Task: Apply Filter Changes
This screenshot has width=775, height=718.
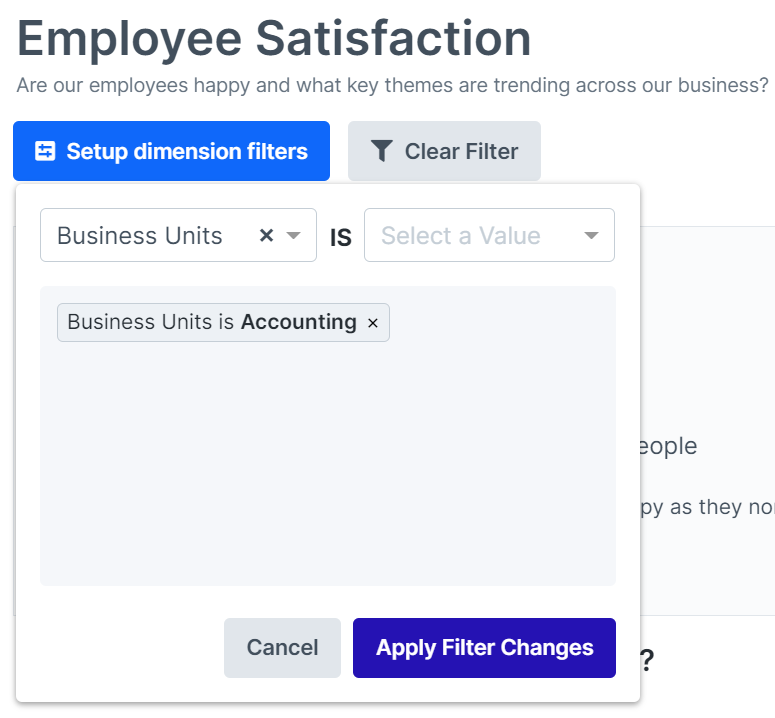Action: pyautogui.click(x=484, y=648)
